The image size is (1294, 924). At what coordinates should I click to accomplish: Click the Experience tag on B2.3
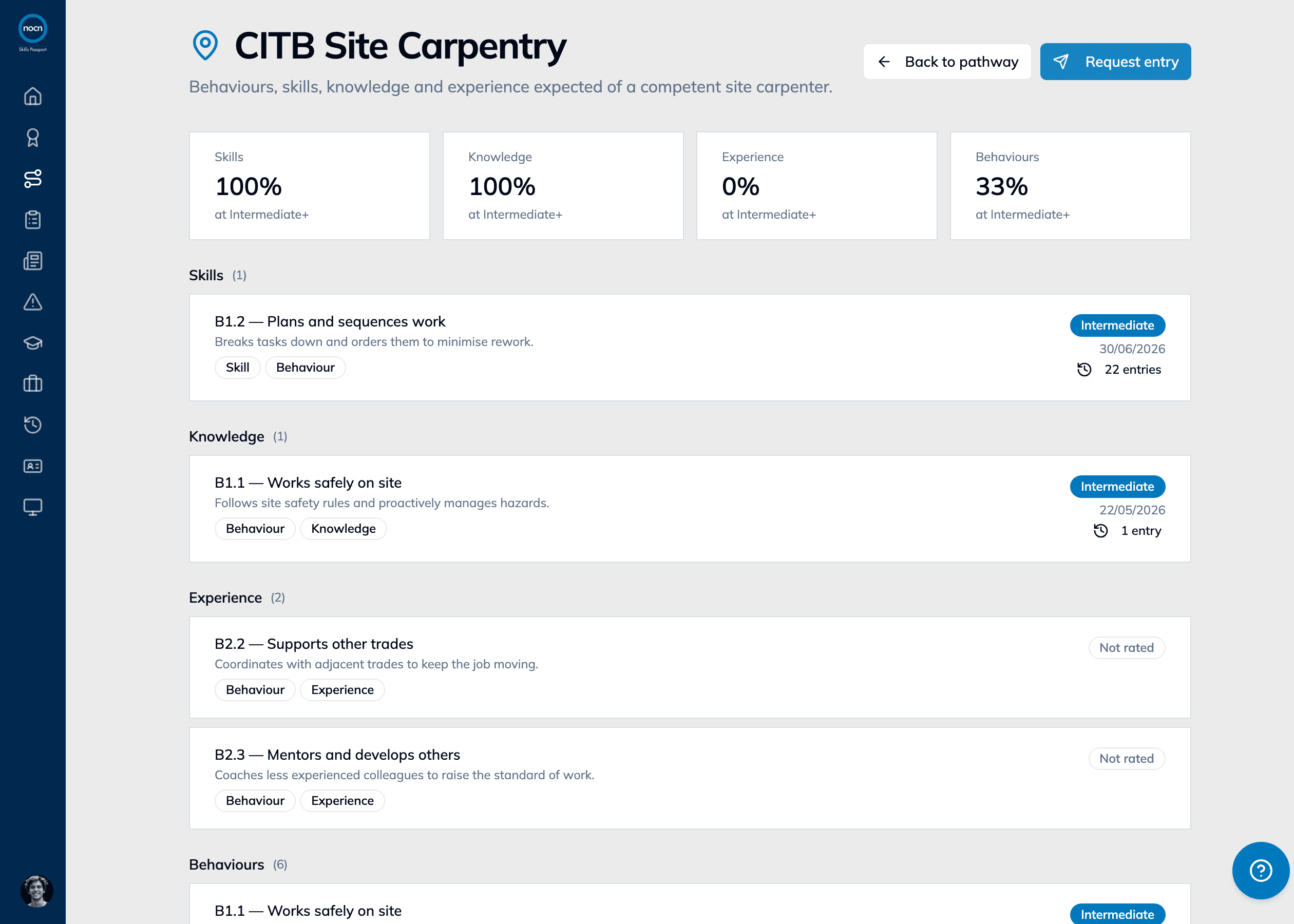click(342, 800)
